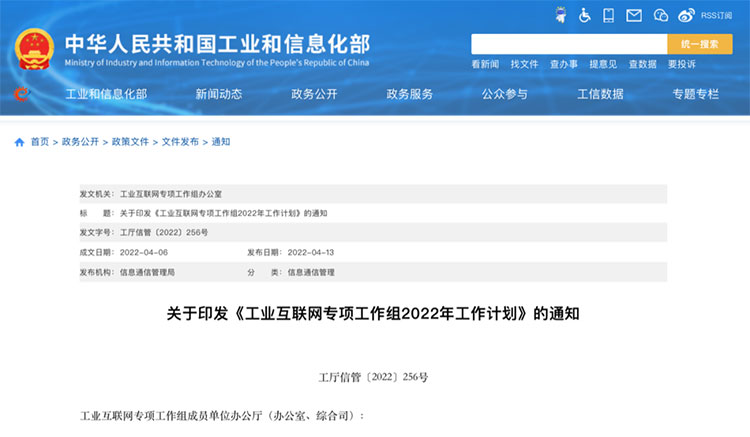Navigate to 政策文件 in breadcrumb
The width and height of the screenshot is (750, 437).
click(130, 142)
